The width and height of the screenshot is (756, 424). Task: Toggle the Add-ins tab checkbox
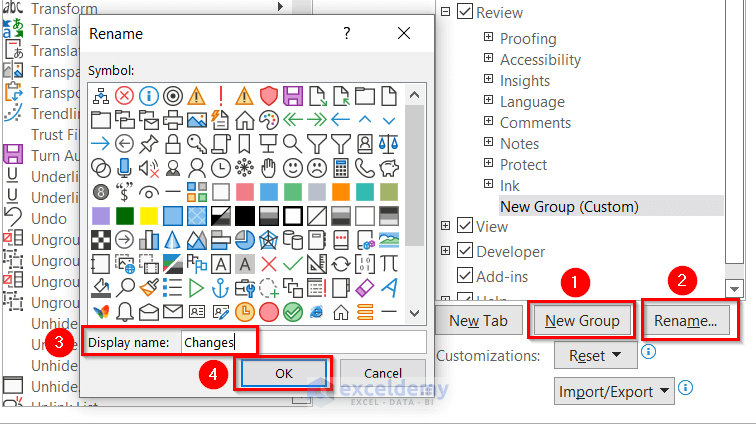click(465, 275)
